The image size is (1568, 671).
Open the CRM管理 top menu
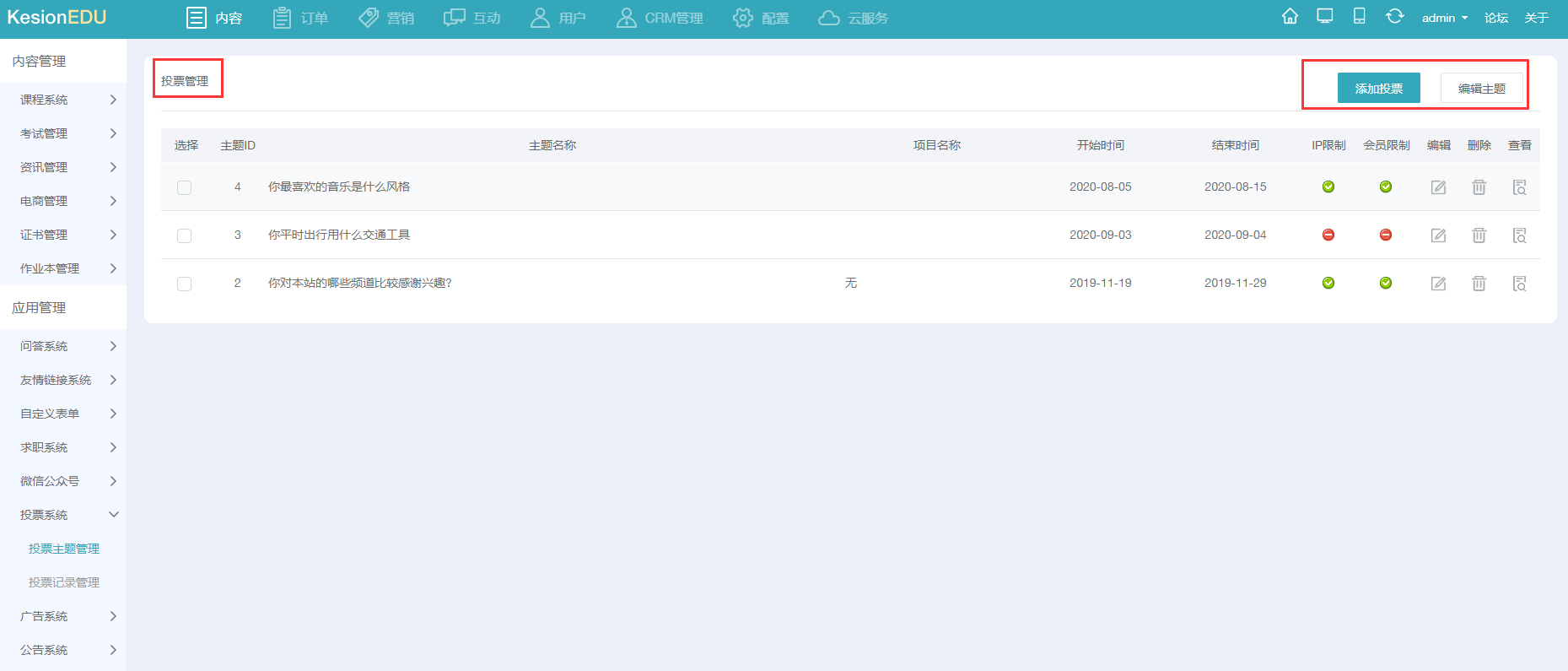[x=660, y=18]
